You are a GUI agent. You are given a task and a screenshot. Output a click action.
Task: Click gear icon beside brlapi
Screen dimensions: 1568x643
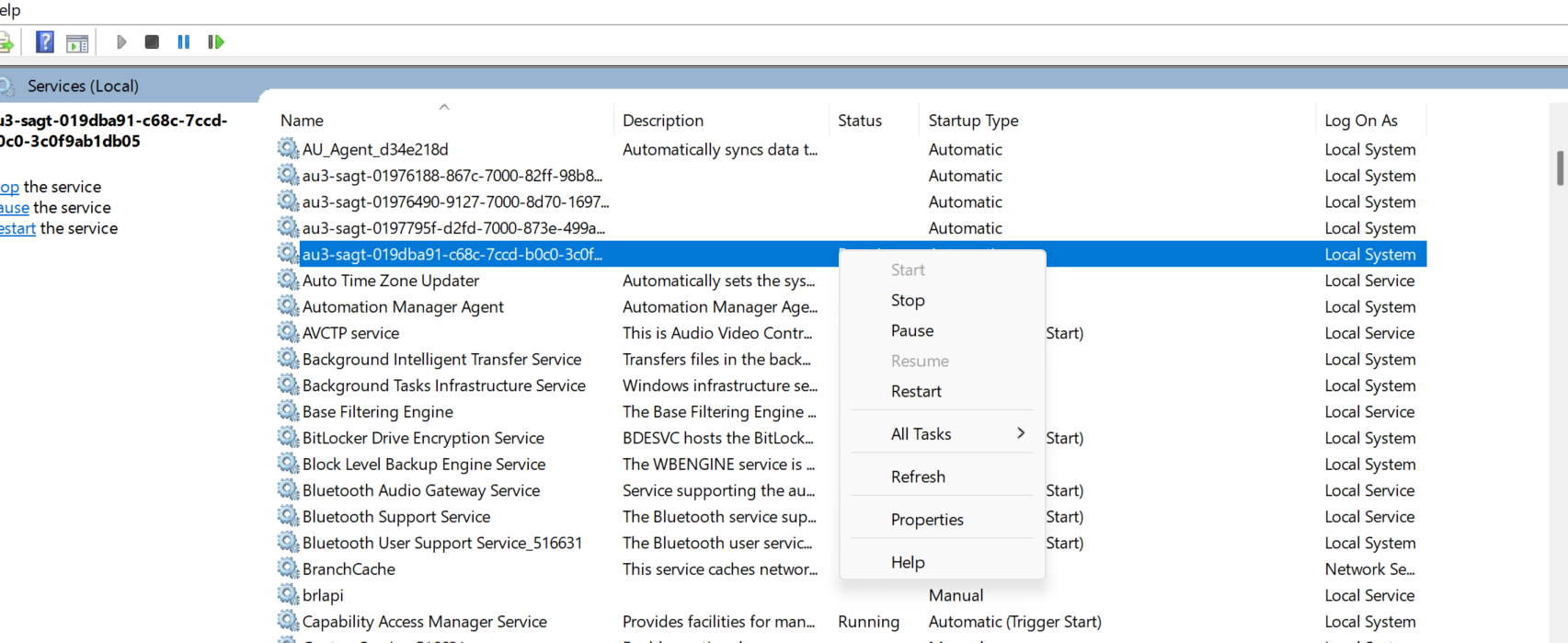point(288,594)
